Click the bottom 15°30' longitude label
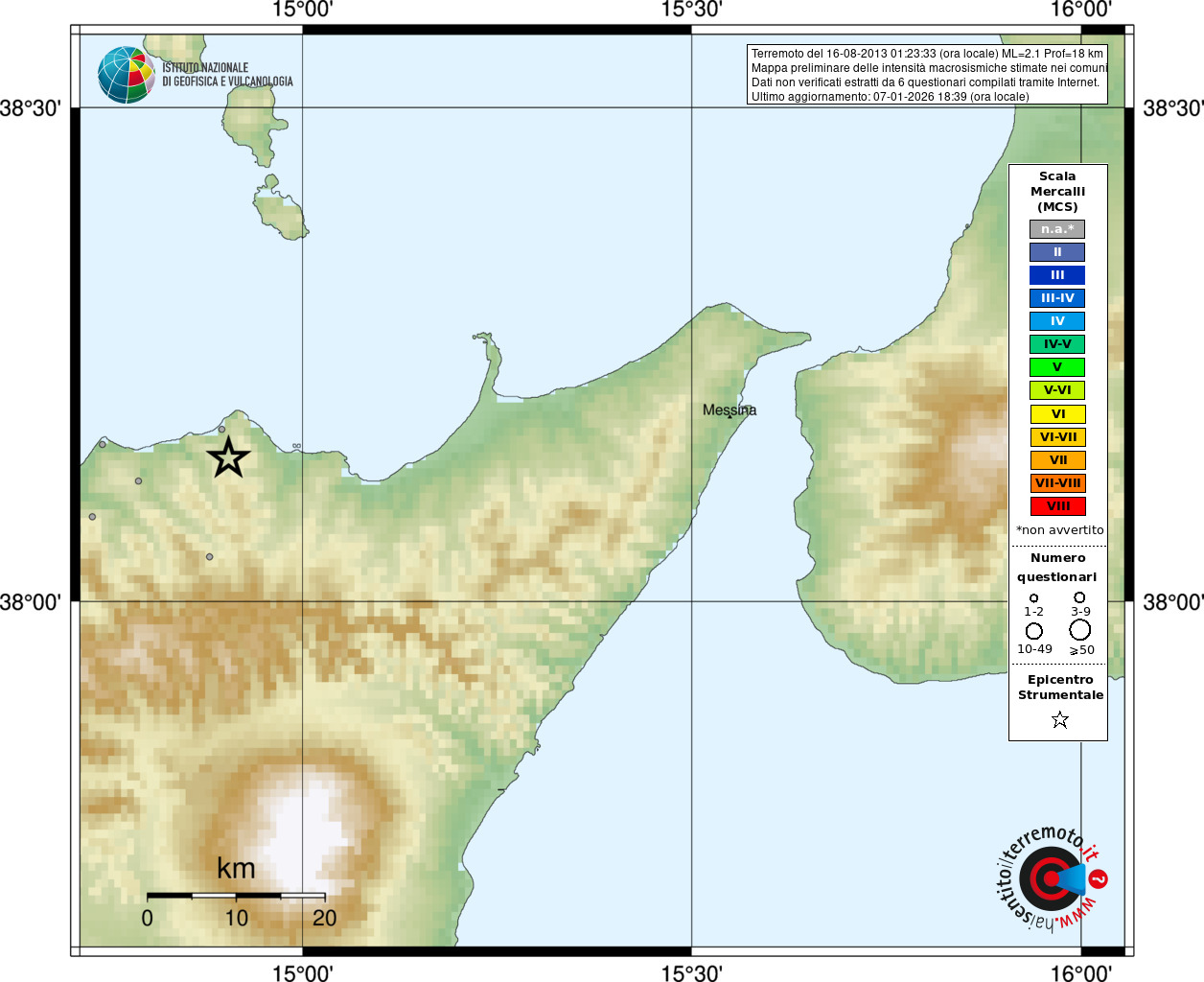 pos(691,972)
